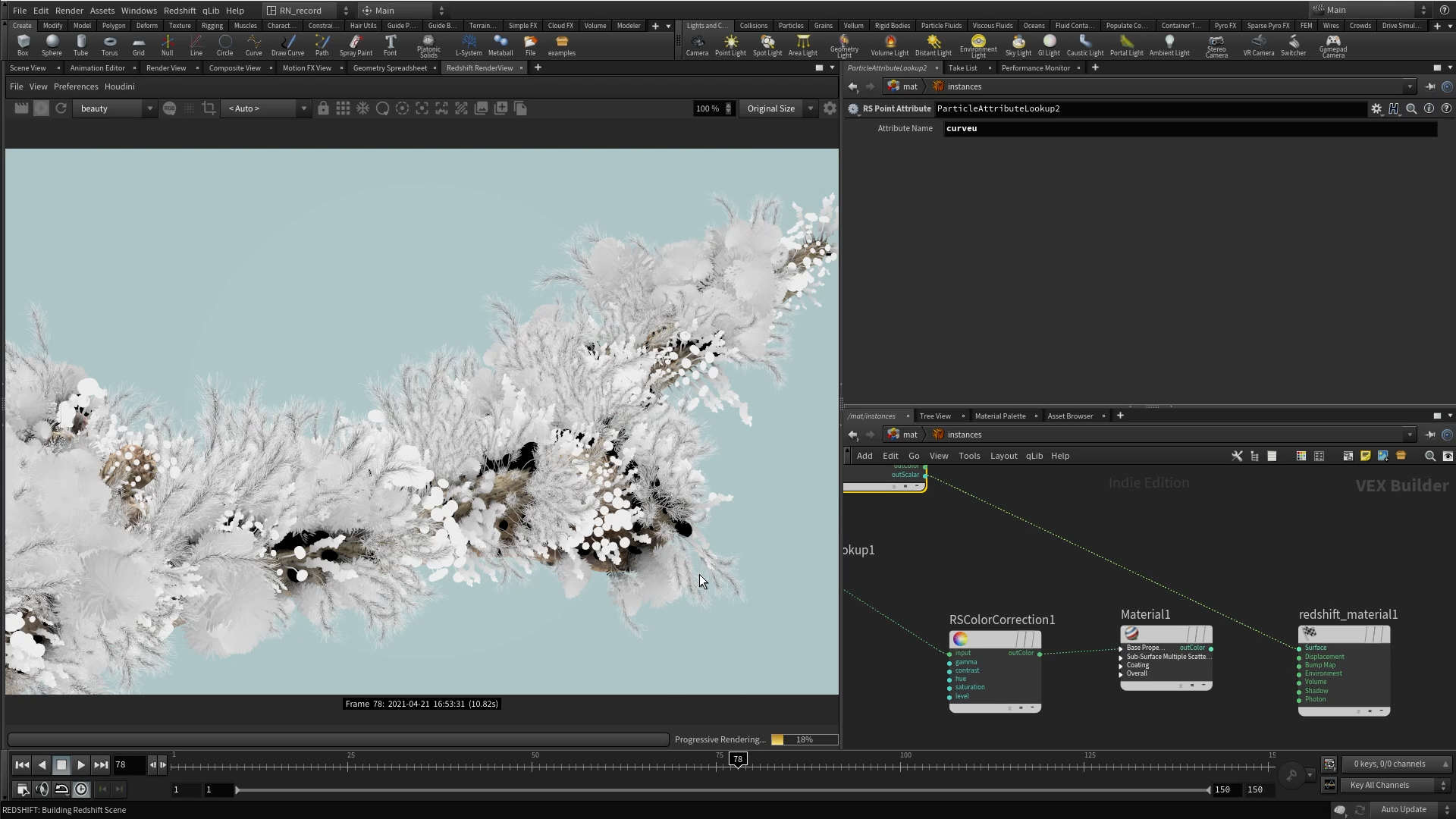Toggle pin on network editor path bar
The height and width of the screenshot is (819, 1456).
tap(1429, 435)
